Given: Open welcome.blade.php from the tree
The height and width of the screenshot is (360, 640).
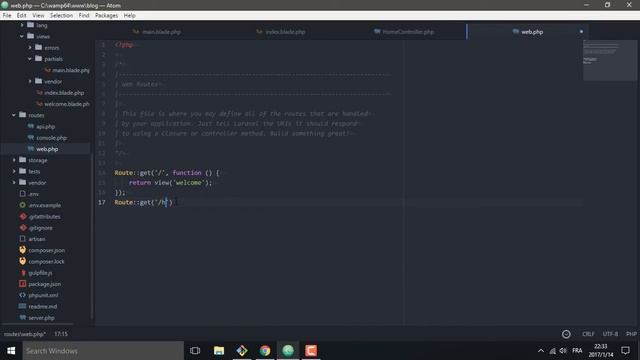Looking at the screenshot, I should (67, 104).
